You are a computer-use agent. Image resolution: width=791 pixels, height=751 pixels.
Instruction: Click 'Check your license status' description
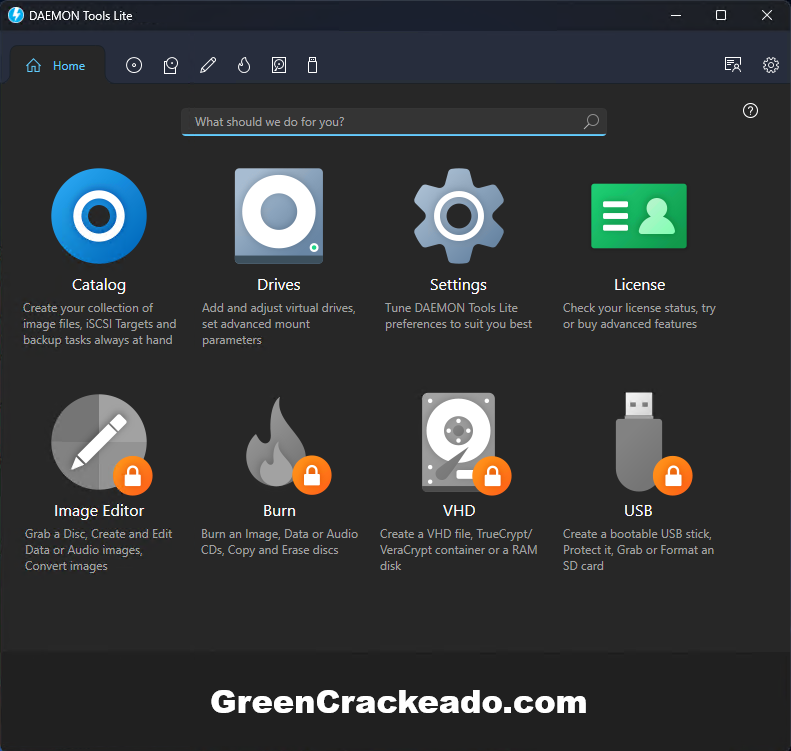click(x=639, y=316)
